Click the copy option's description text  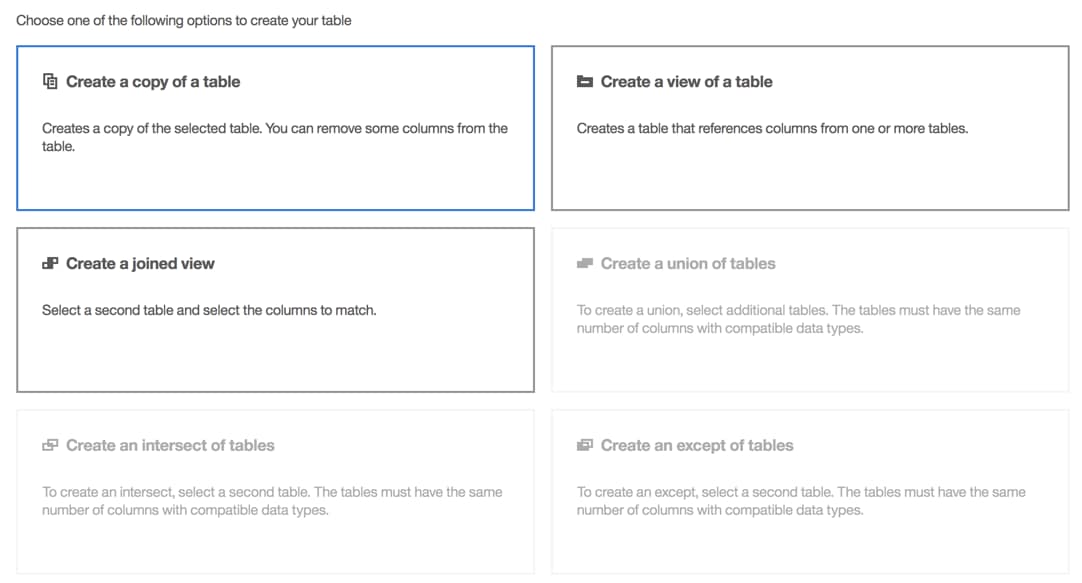pos(274,136)
